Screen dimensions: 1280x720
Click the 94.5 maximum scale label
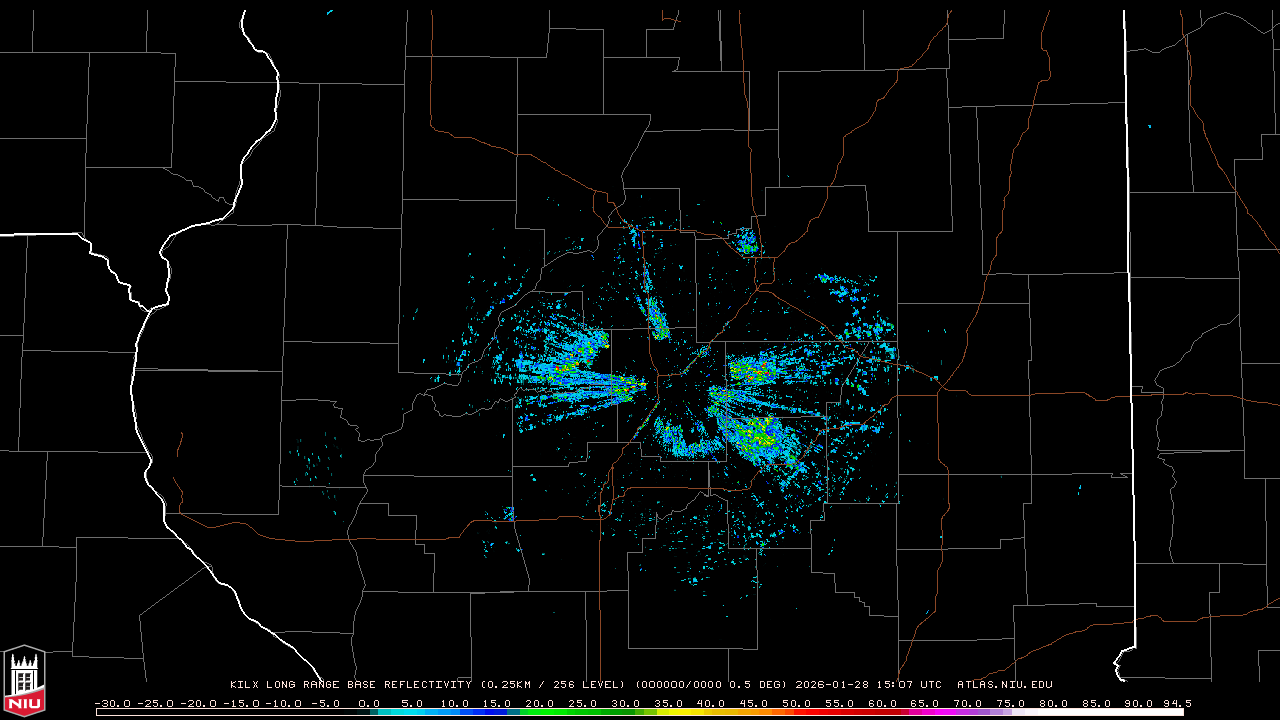click(x=1176, y=703)
